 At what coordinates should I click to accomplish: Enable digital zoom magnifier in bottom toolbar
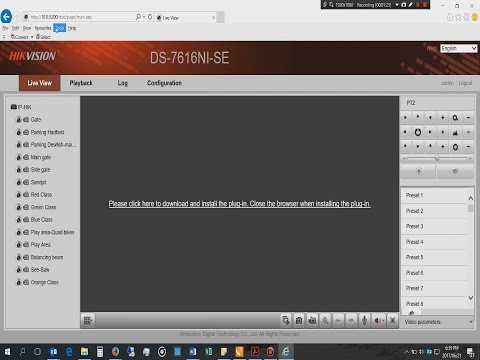click(x=325, y=321)
